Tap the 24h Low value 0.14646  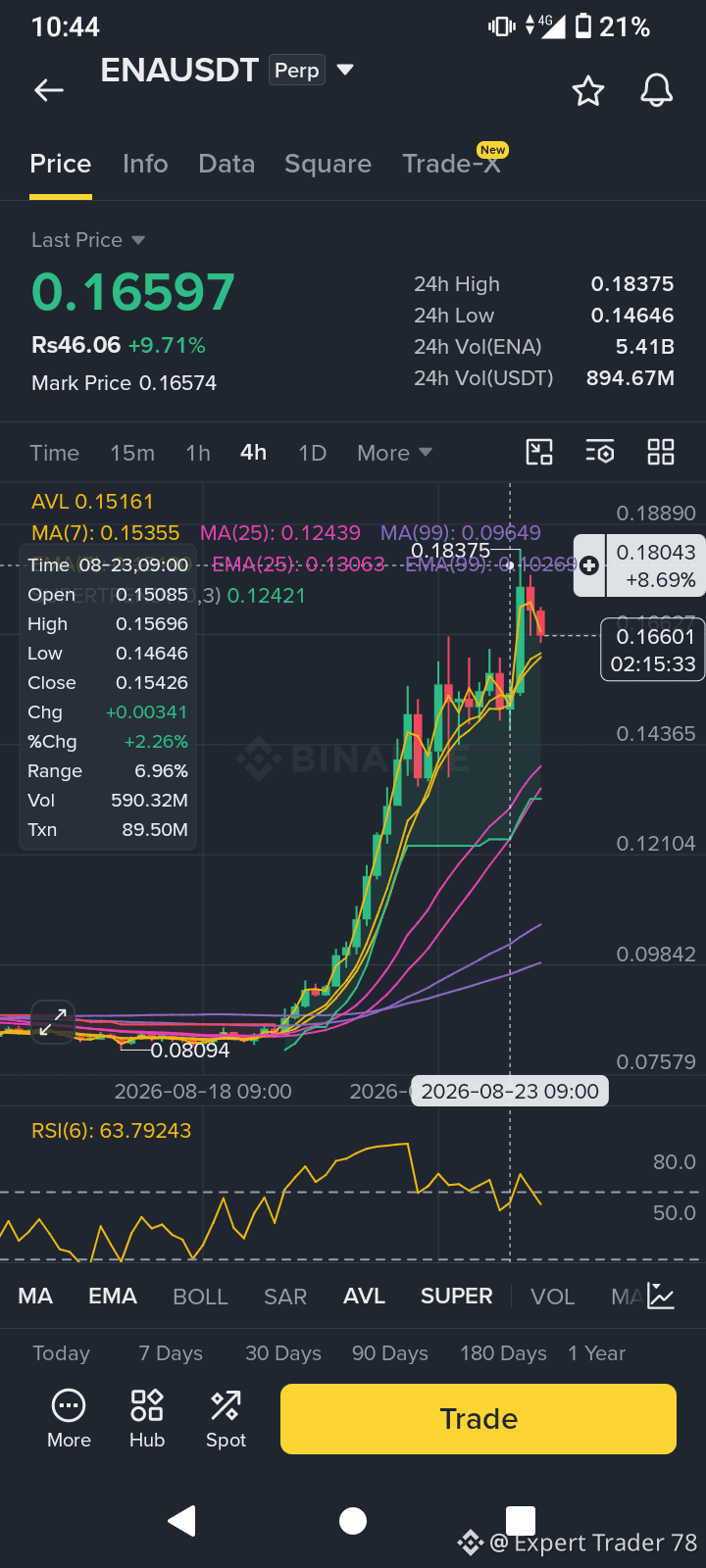[632, 316]
